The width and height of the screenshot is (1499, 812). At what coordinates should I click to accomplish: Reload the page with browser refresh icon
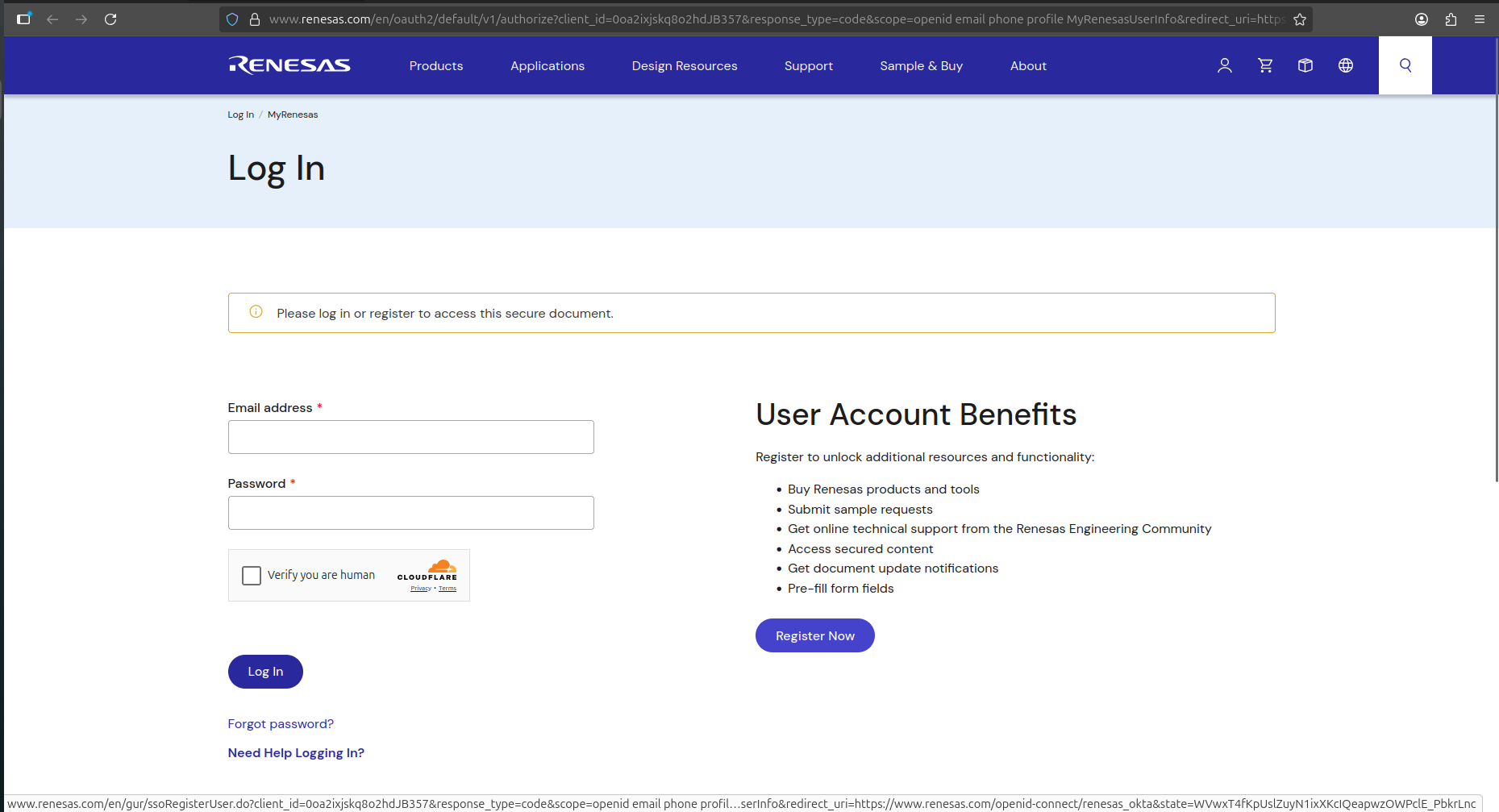click(110, 19)
